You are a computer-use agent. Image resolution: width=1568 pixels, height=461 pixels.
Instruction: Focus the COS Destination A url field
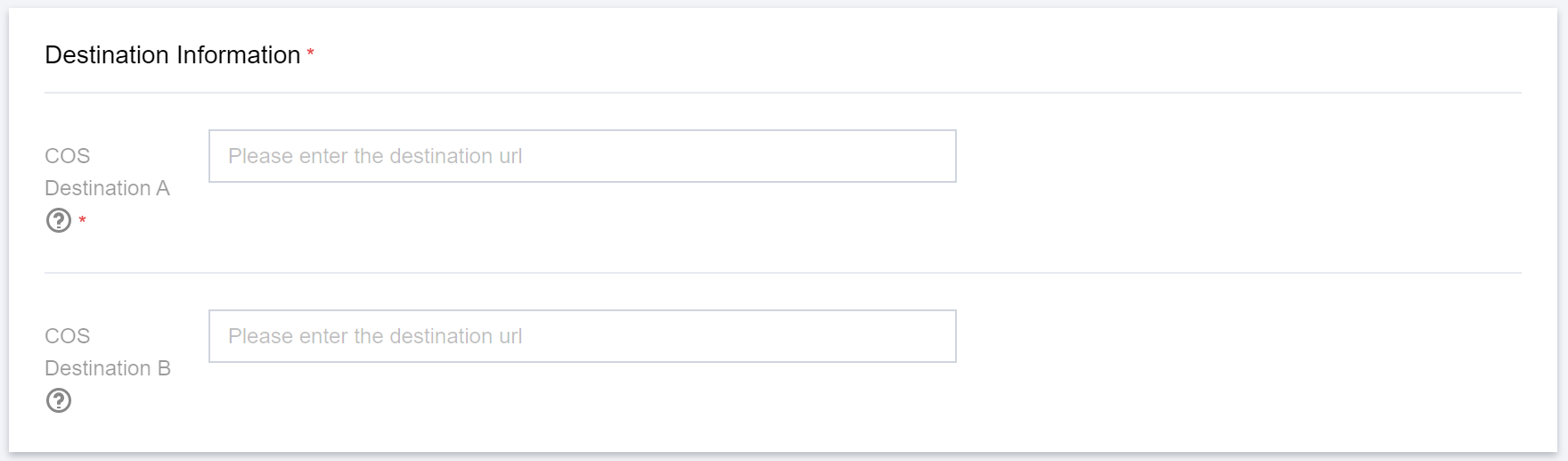click(x=582, y=156)
